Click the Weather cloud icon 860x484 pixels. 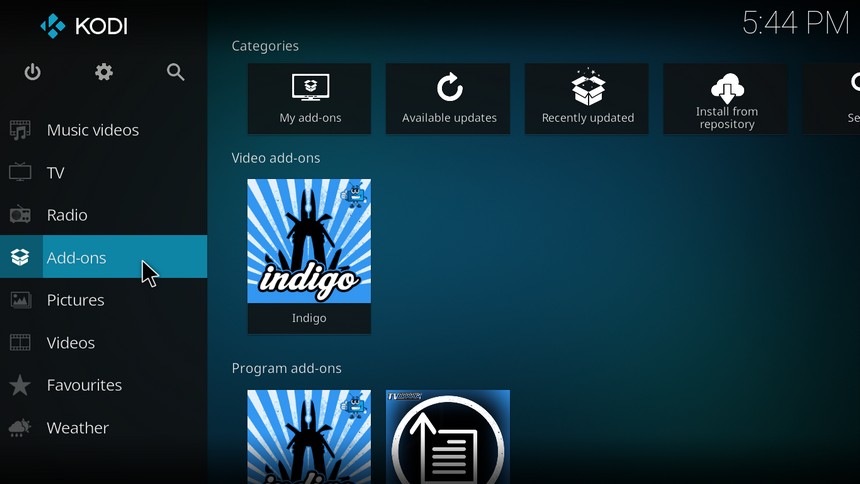tap(20, 427)
